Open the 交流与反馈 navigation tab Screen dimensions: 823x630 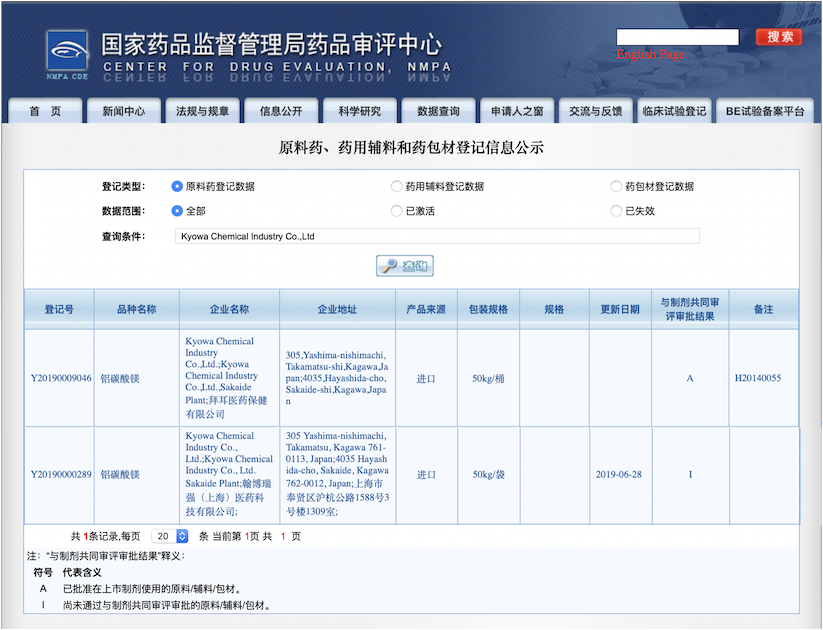point(596,111)
